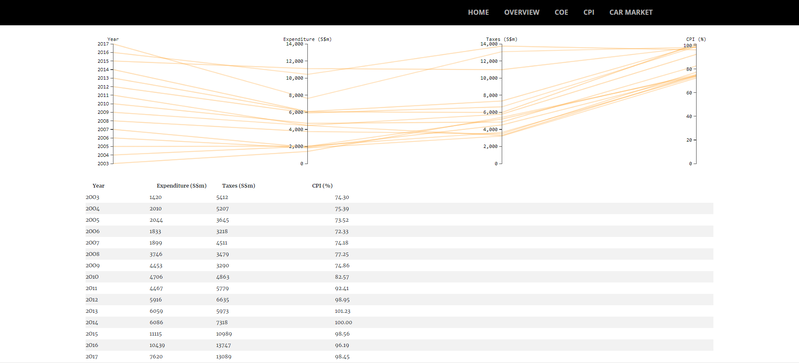Click the Taxes (S$m) axis title

click(x=502, y=39)
